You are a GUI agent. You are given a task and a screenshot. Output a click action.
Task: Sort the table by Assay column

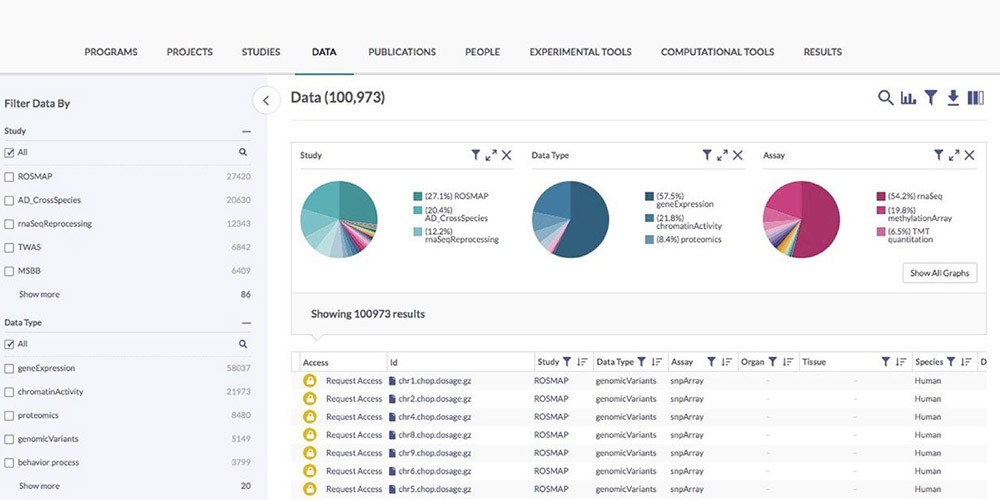coord(726,362)
